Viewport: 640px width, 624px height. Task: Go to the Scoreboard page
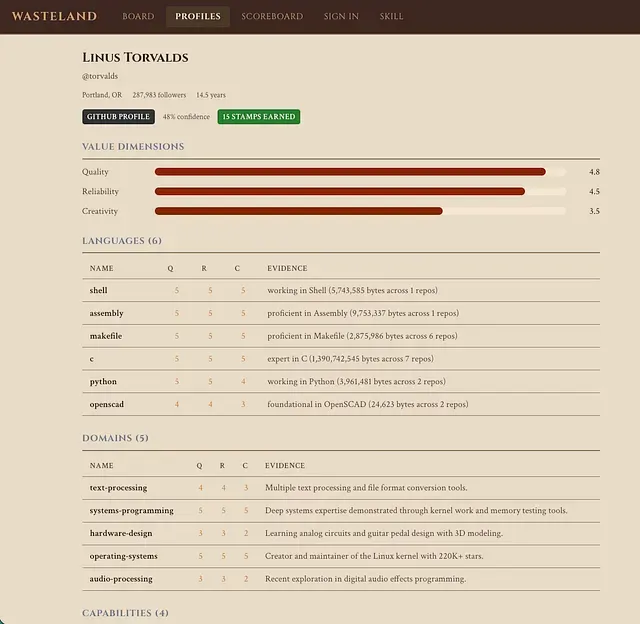coord(272,17)
